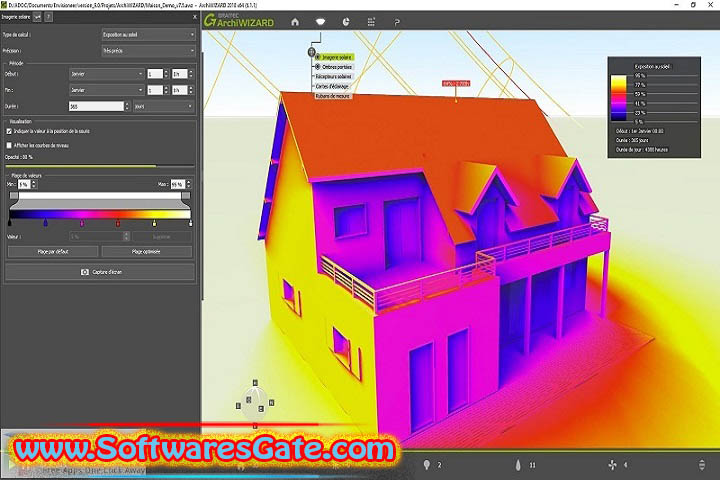Viewport: 720px width, 480px height.
Task: Click the Opacité slider bar
Action: pos(100,166)
